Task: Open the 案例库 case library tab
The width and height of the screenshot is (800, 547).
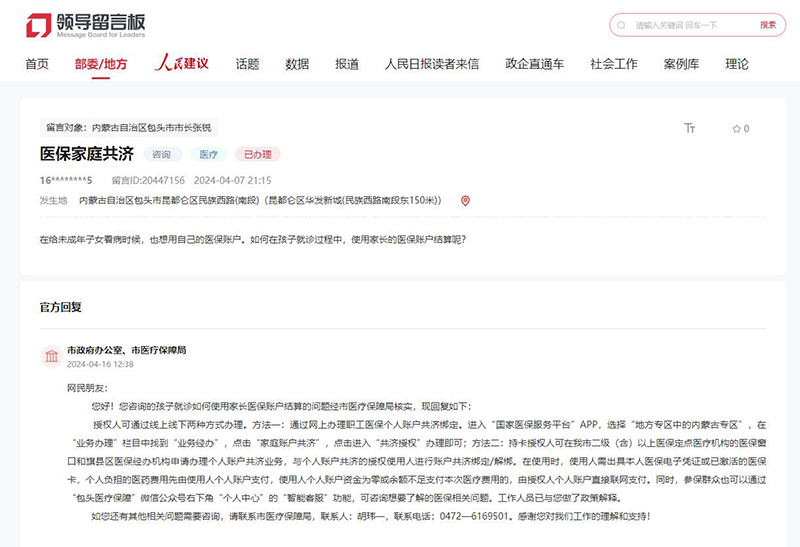Action: 681,64
